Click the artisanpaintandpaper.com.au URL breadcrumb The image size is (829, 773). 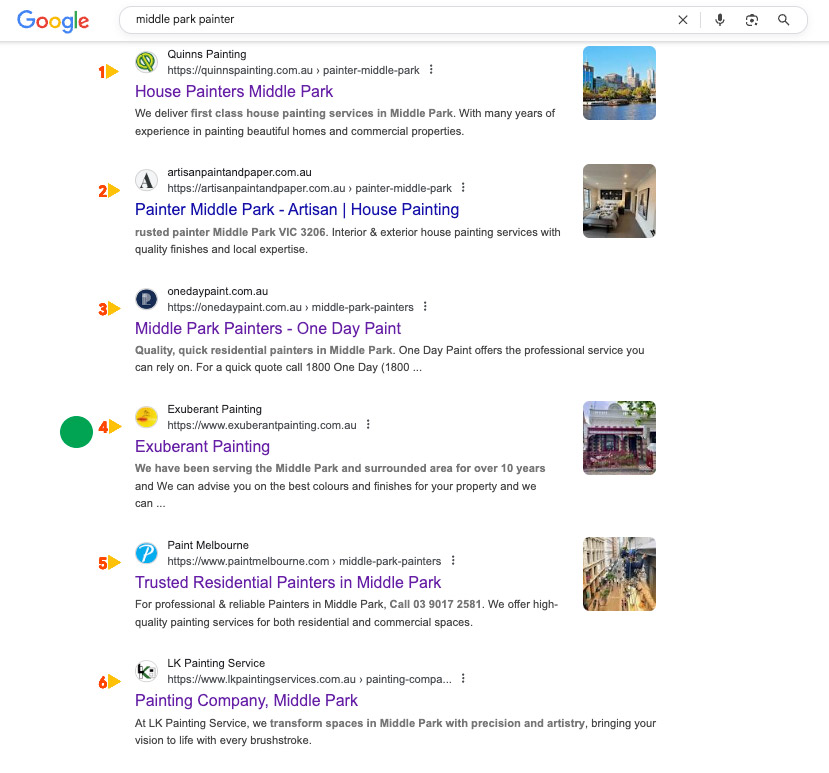(x=309, y=188)
